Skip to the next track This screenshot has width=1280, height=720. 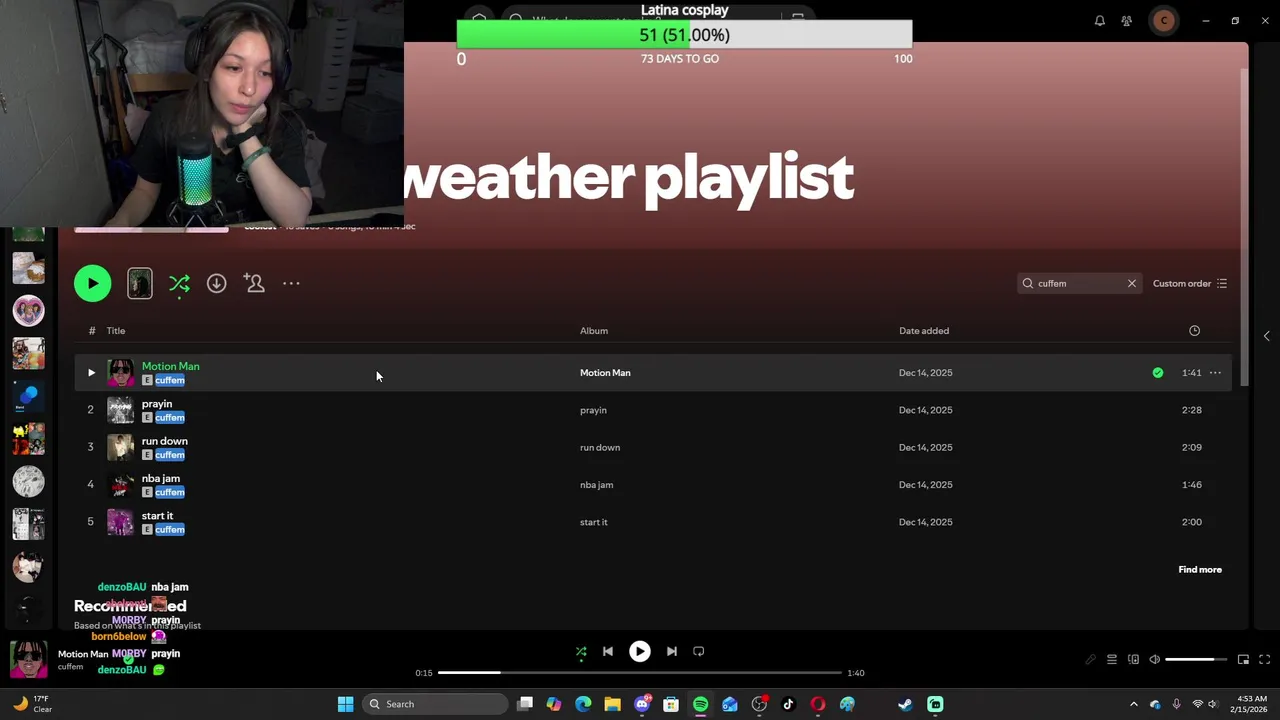point(672,651)
